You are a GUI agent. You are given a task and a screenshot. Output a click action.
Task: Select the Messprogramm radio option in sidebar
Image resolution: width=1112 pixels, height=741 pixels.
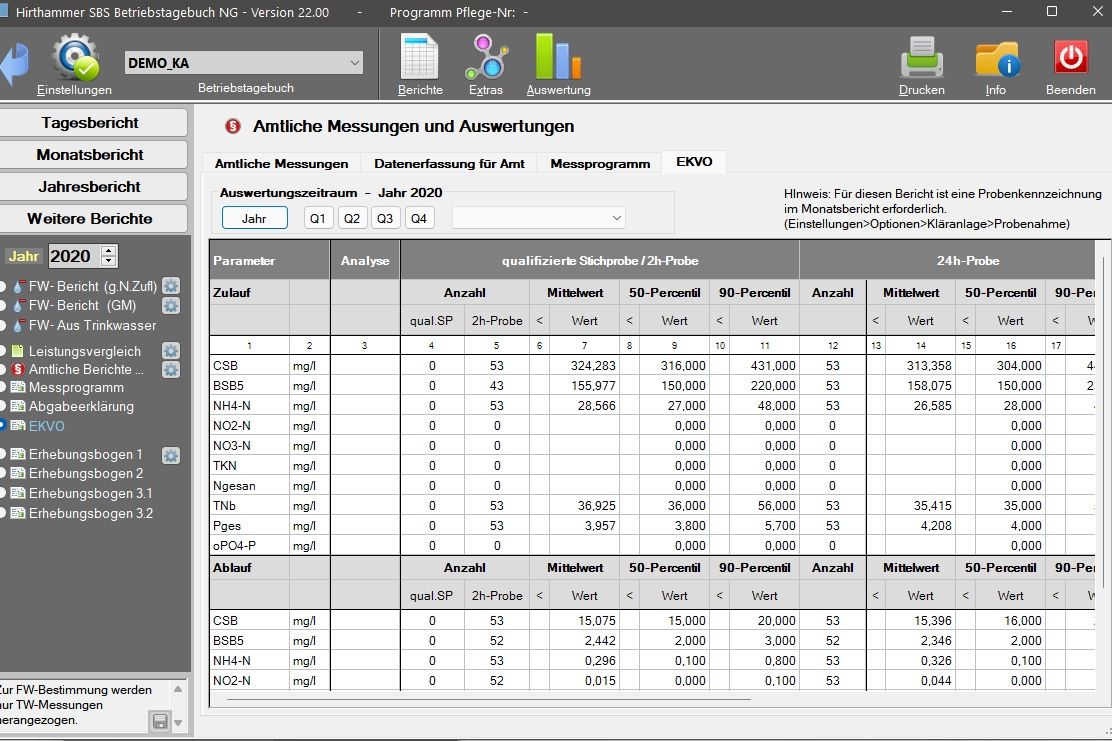tap(3, 388)
